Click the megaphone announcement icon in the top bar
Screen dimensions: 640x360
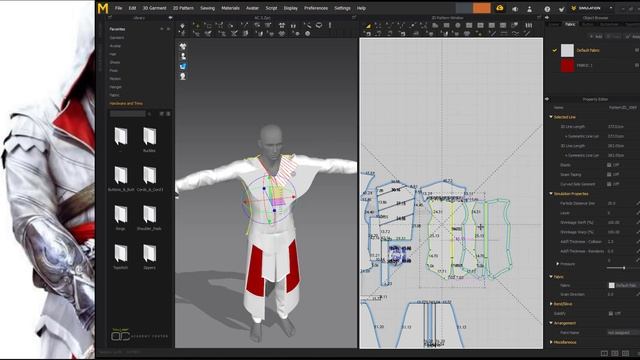515,9
